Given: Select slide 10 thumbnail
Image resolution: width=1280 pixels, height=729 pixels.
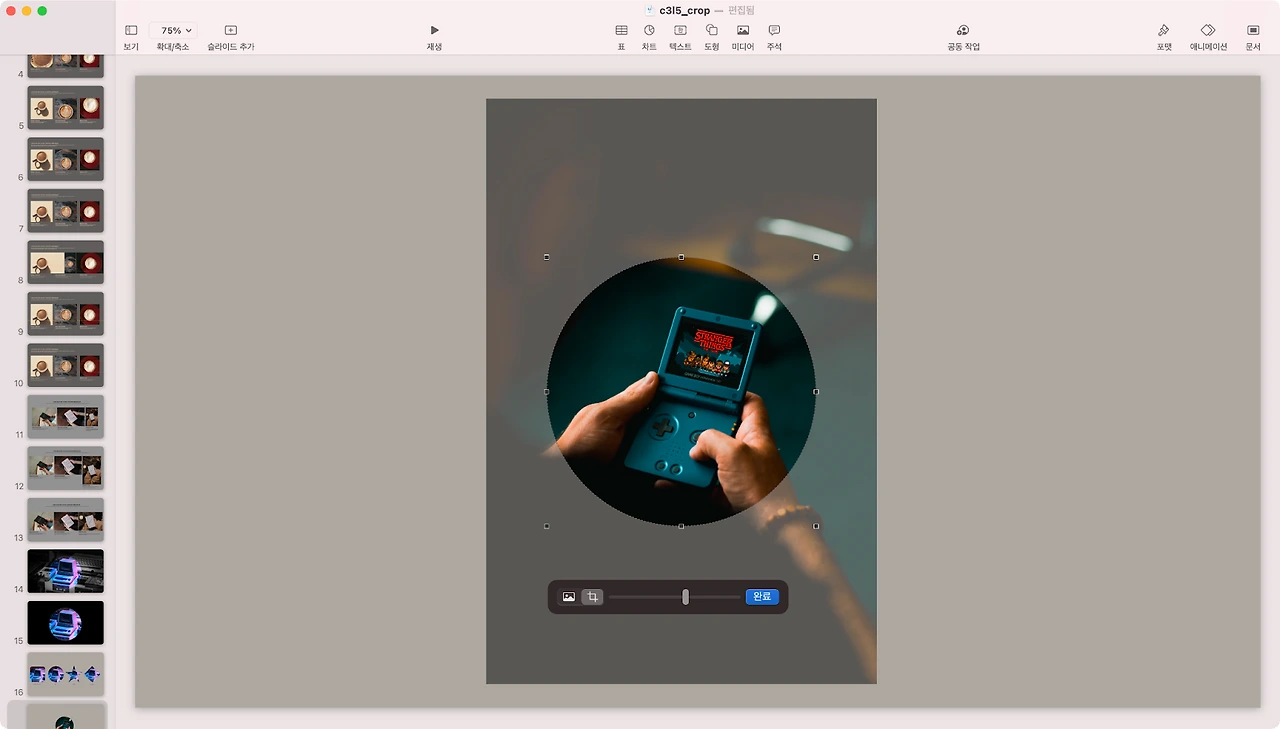Looking at the screenshot, I should (65, 365).
